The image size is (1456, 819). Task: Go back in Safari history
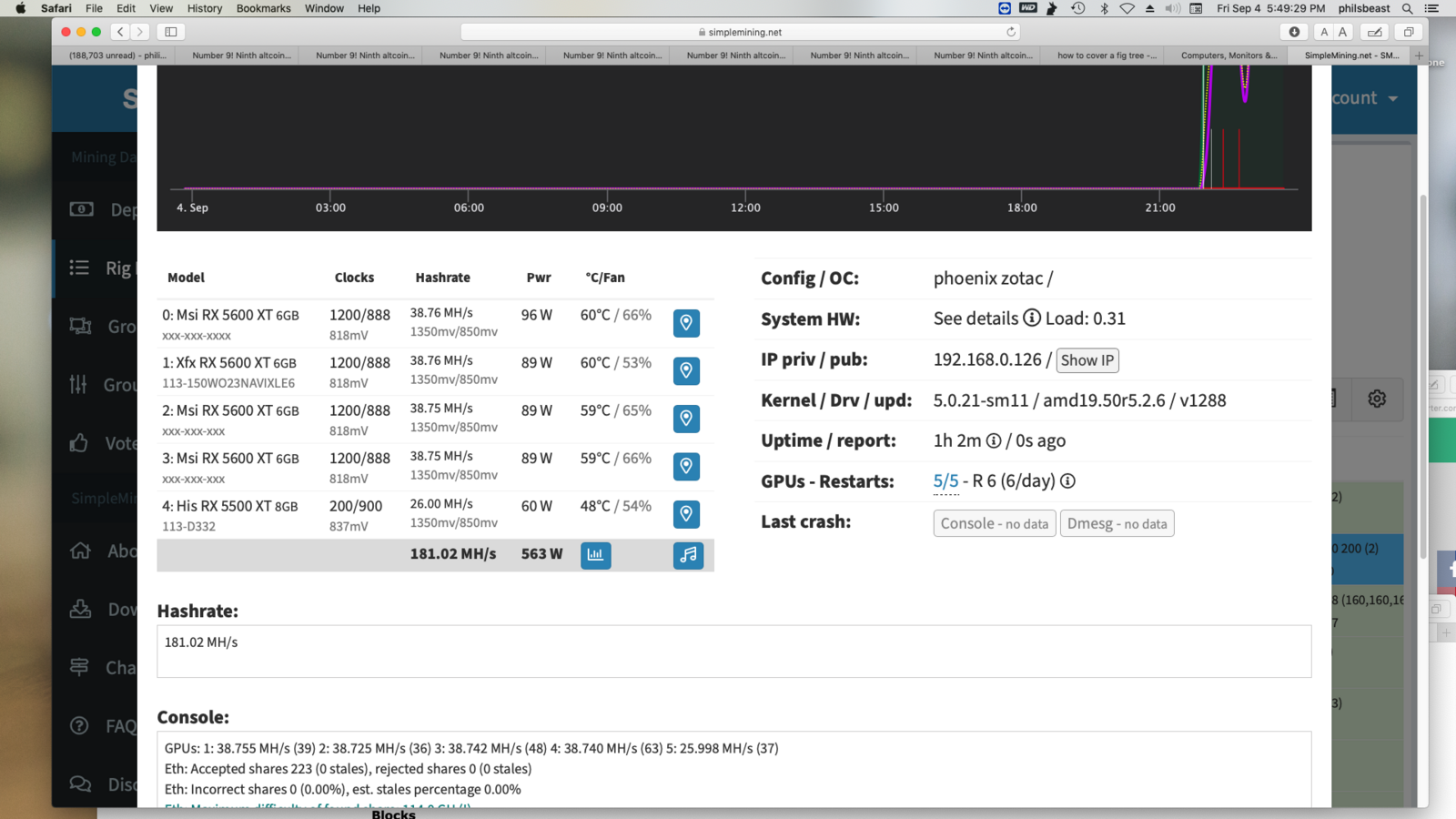pos(120,32)
